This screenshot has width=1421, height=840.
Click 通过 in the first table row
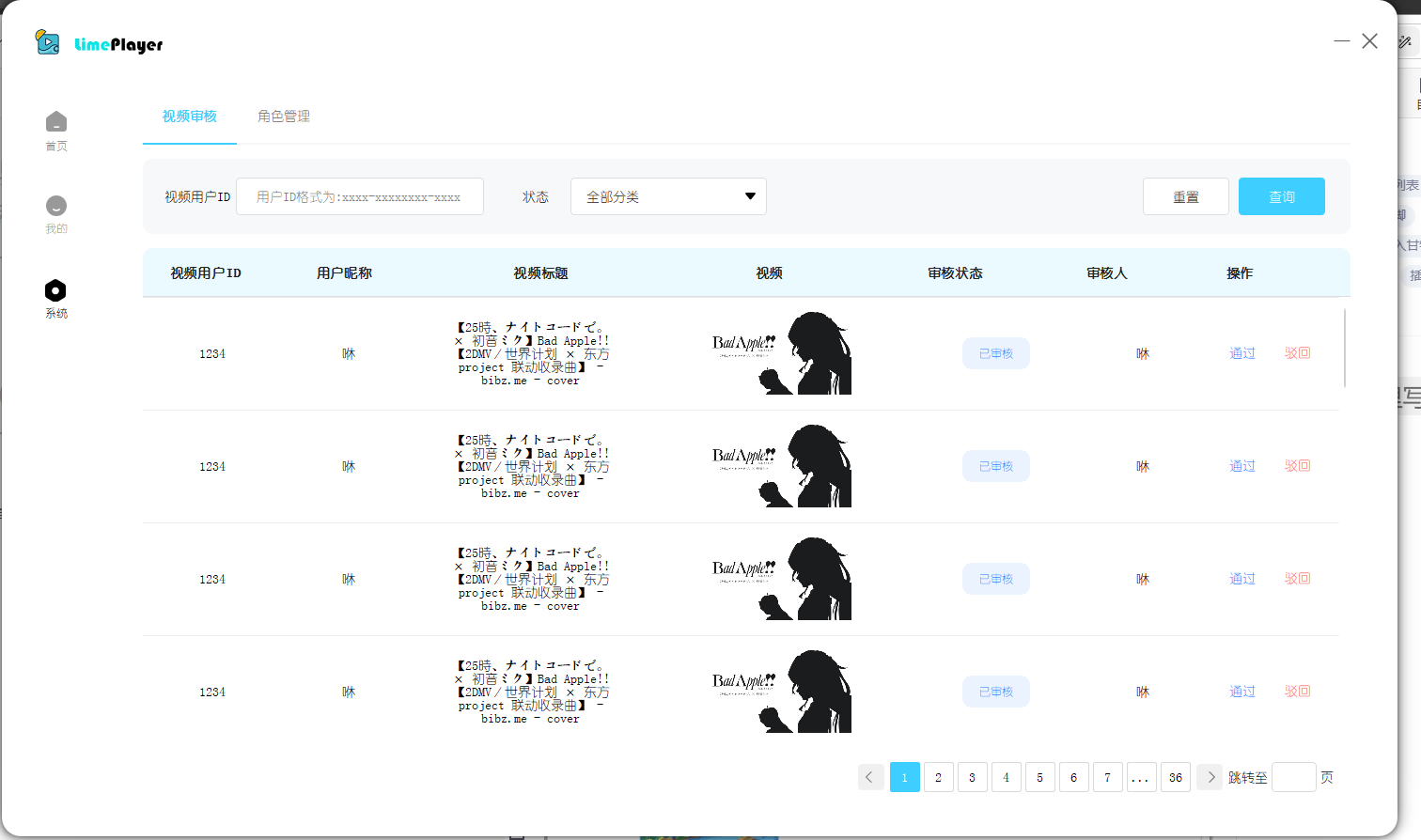tap(1242, 353)
